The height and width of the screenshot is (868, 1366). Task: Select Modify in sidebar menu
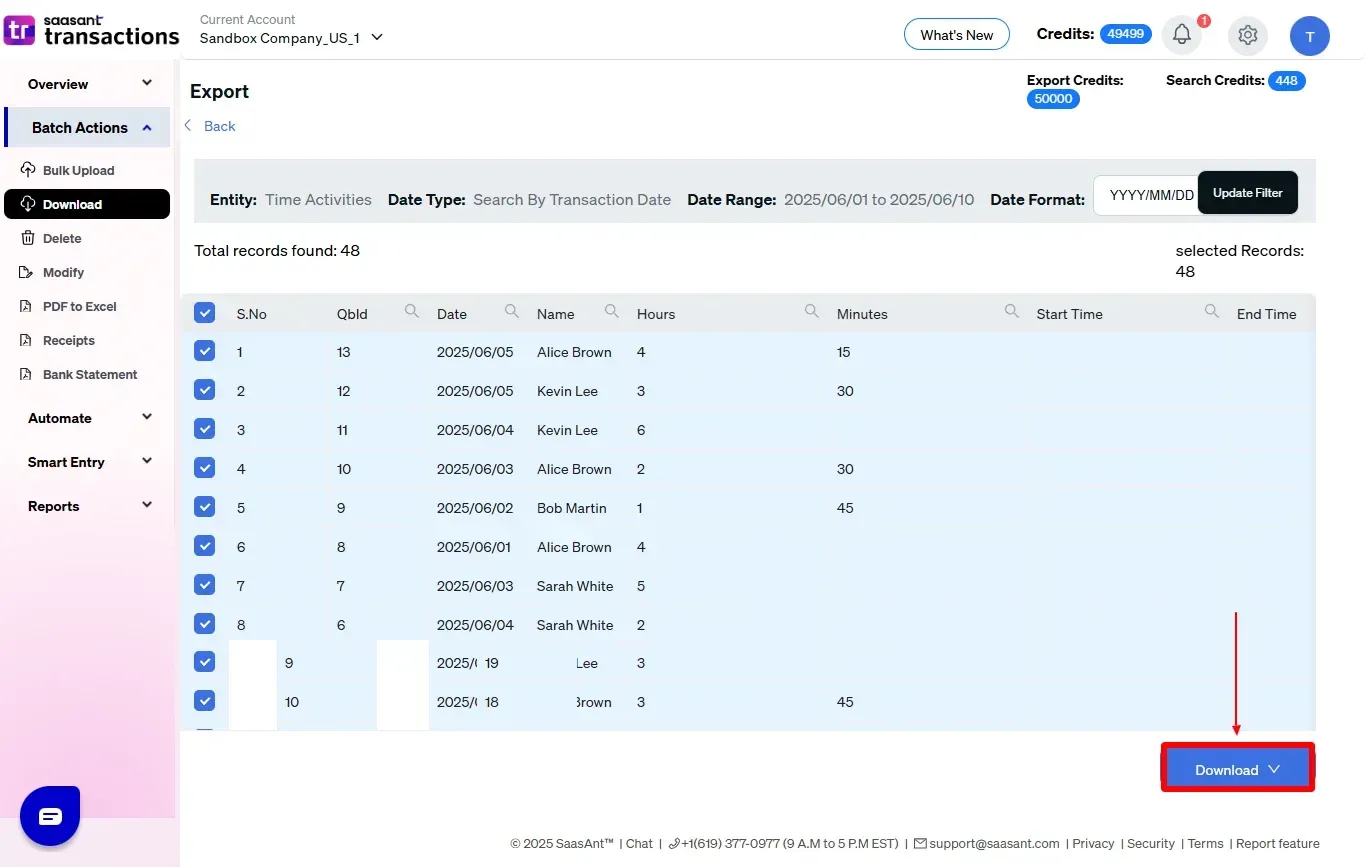pos(63,272)
